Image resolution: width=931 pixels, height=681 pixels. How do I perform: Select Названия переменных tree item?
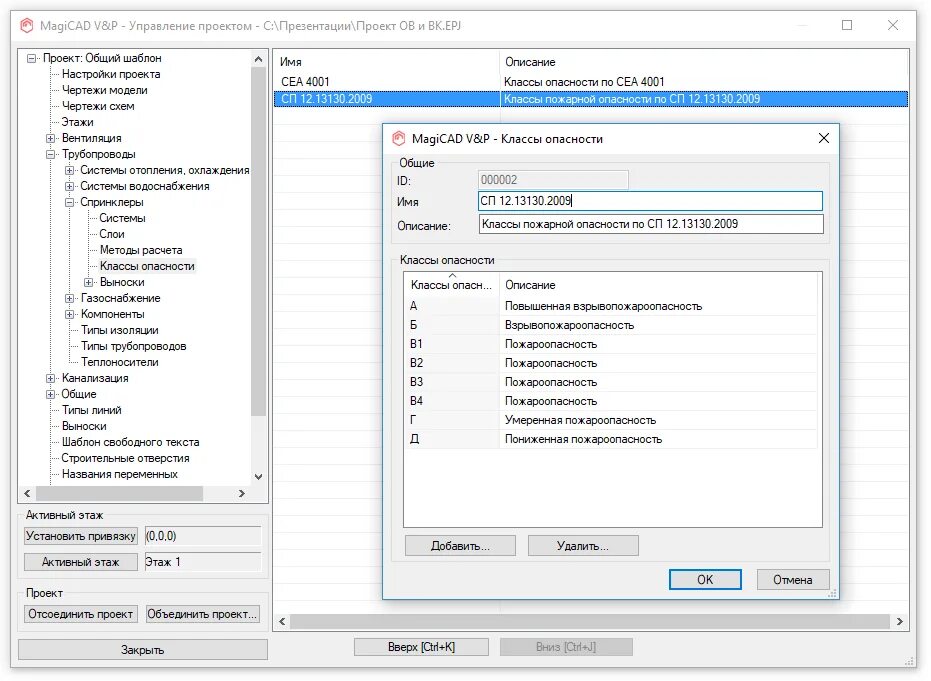coord(119,475)
